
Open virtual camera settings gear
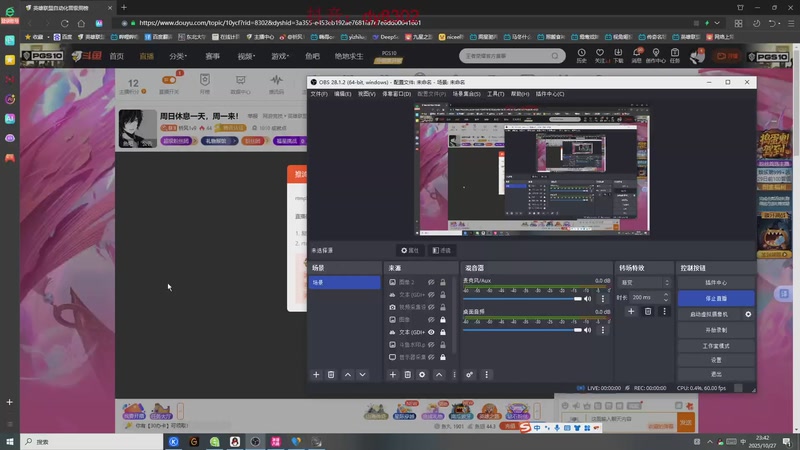[748, 314]
